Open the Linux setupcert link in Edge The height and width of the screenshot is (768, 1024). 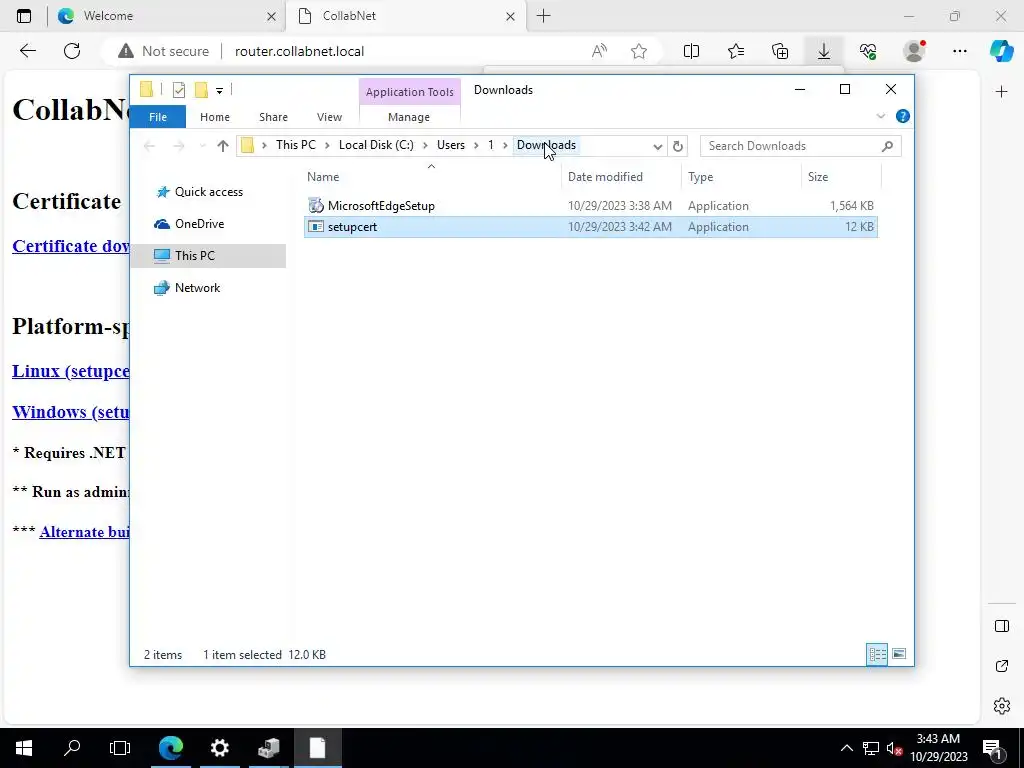tap(71, 371)
